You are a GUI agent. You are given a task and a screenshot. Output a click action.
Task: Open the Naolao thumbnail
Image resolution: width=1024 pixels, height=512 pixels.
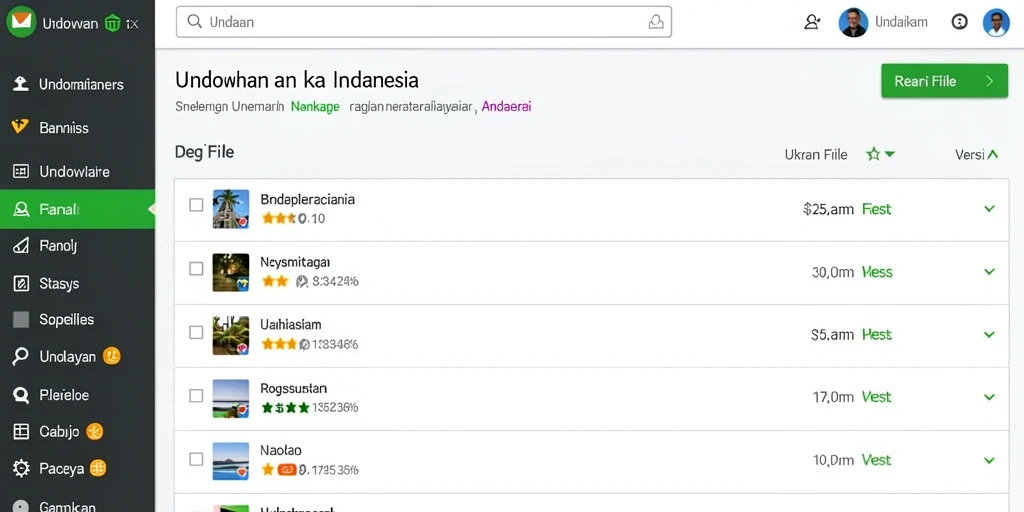pos(231,462)
